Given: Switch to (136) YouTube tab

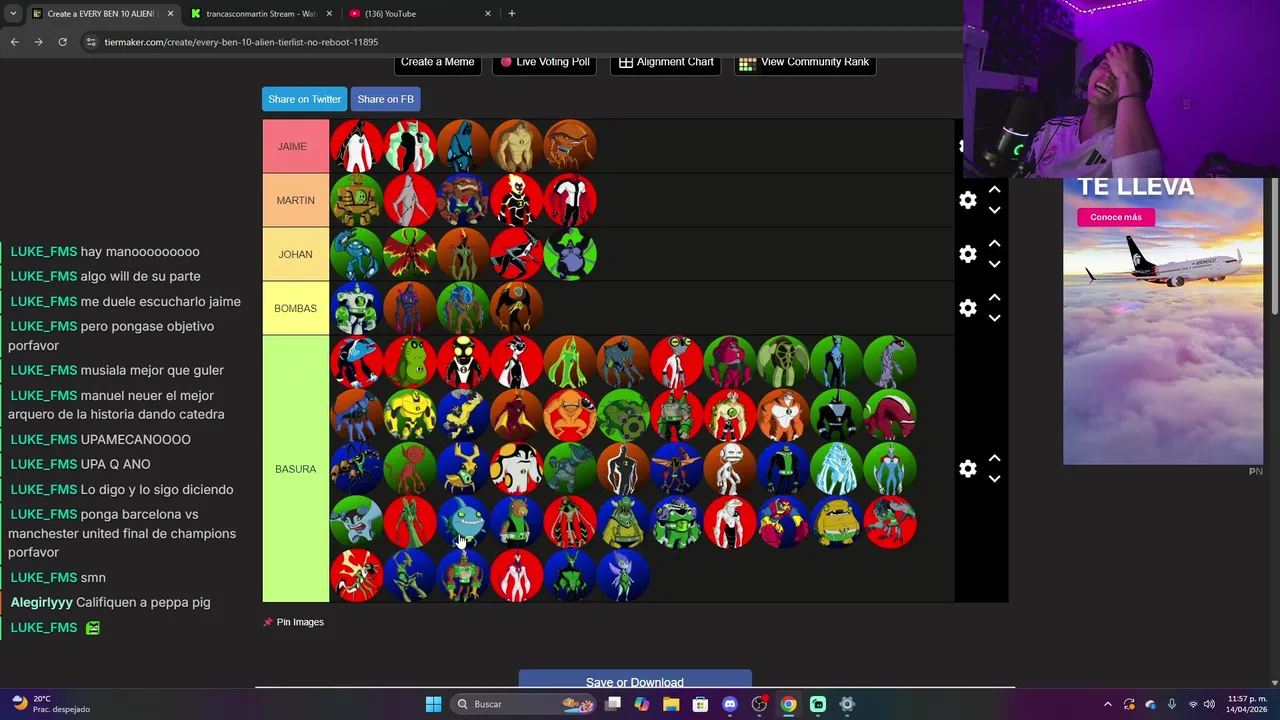Looking at the screenshot, I should coord(420,13).
